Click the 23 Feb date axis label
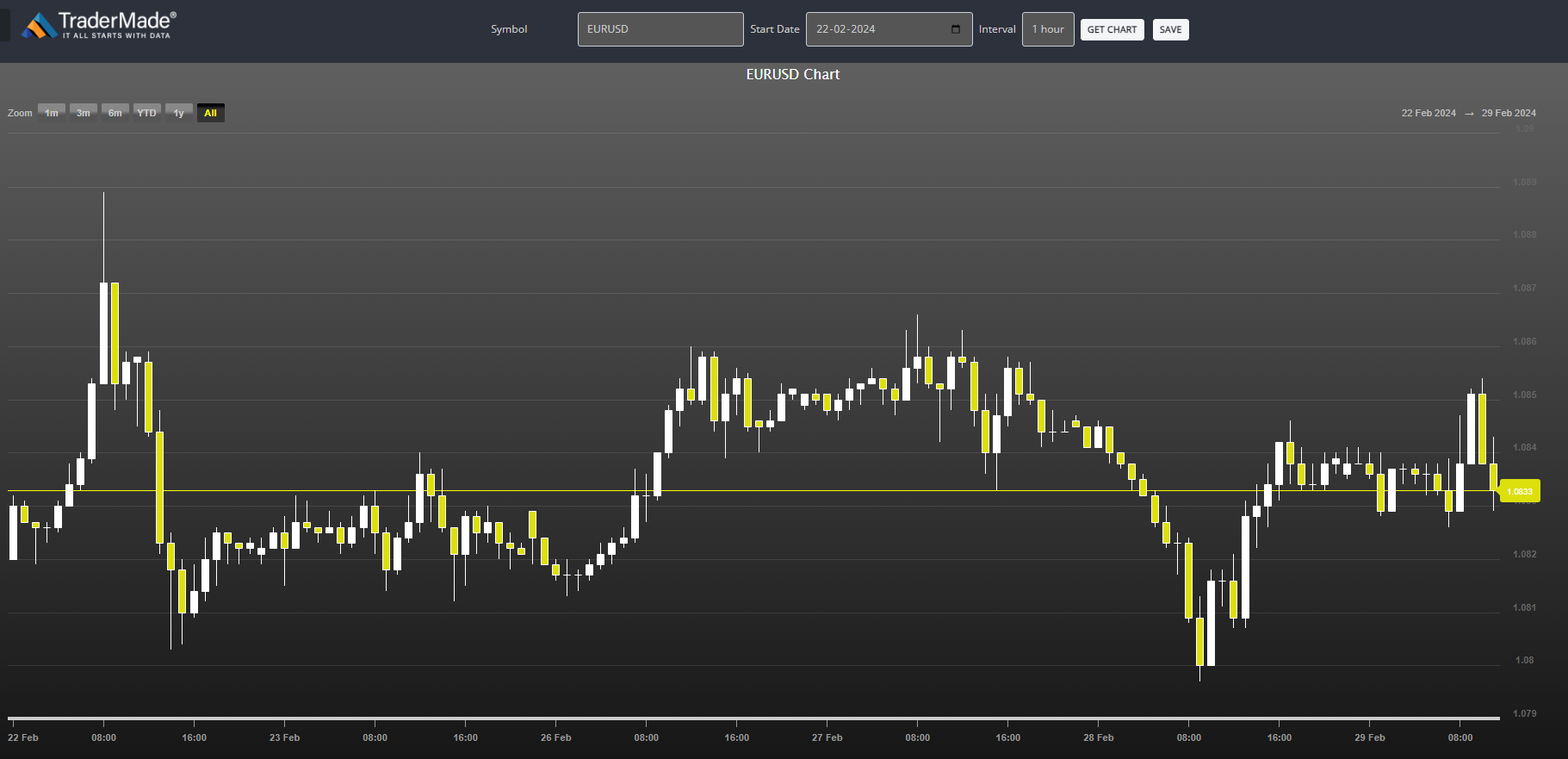 [285, 737]
